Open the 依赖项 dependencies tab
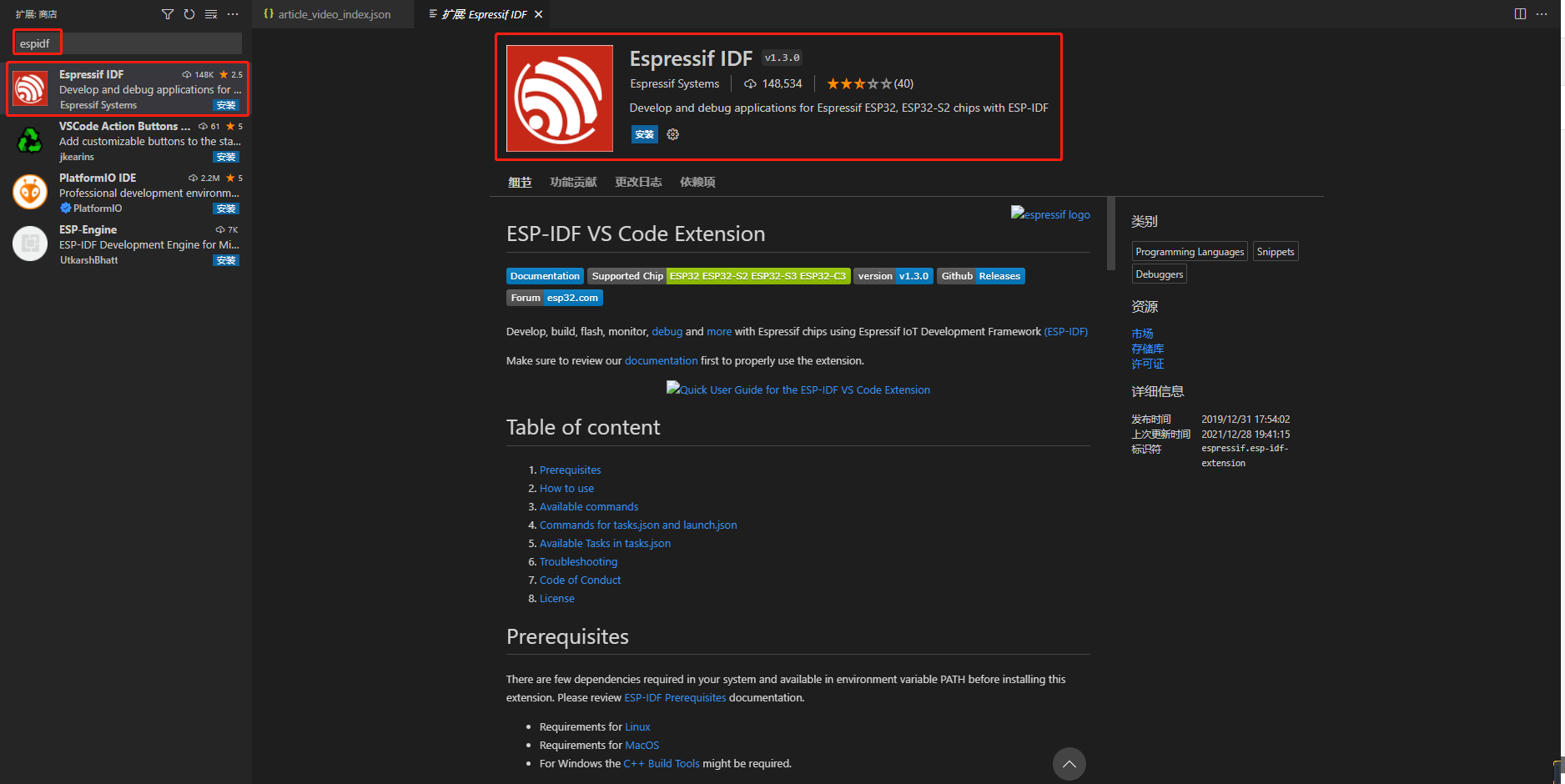The width and height of the screenshot is (1565, 784). click(697, 182)
